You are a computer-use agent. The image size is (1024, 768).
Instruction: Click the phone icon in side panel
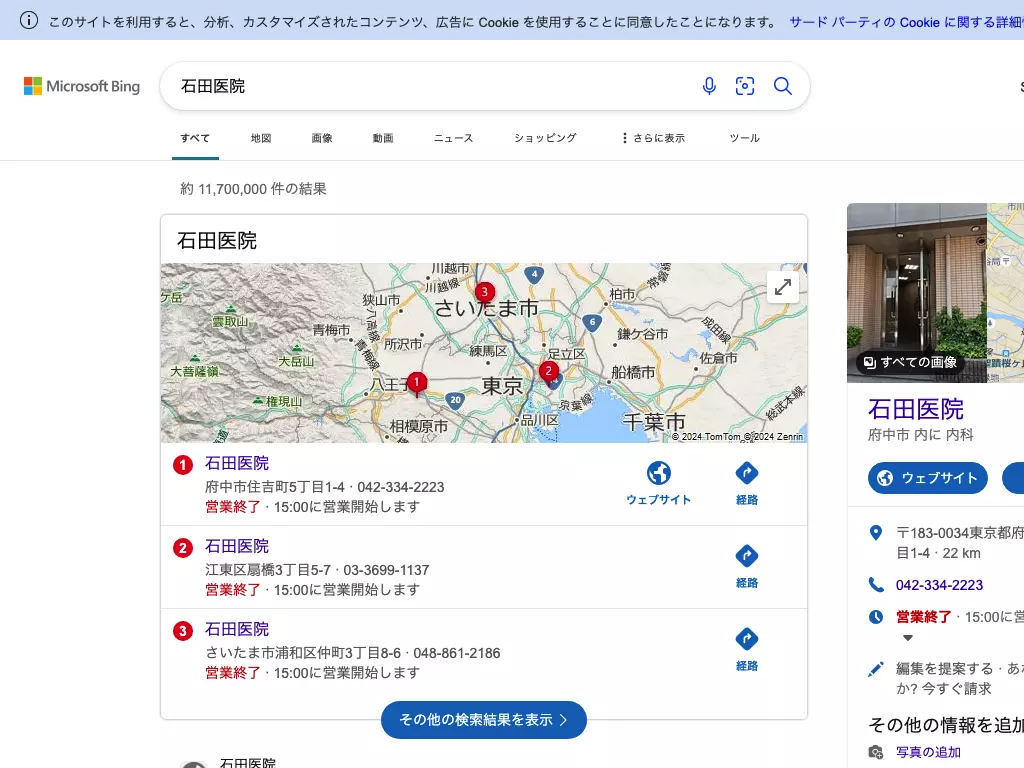pos(876,584)
